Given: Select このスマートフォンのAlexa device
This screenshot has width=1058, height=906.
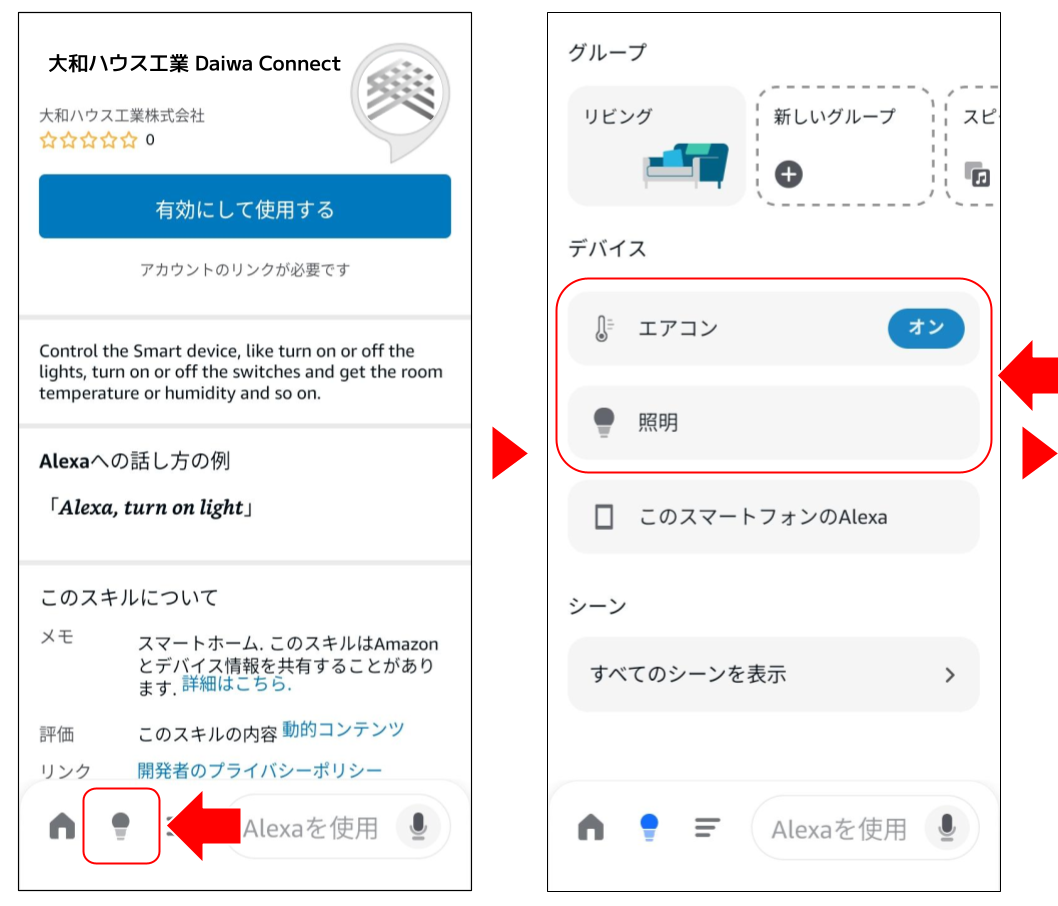Looking at the screenshot, I should [x=773, y=517].
